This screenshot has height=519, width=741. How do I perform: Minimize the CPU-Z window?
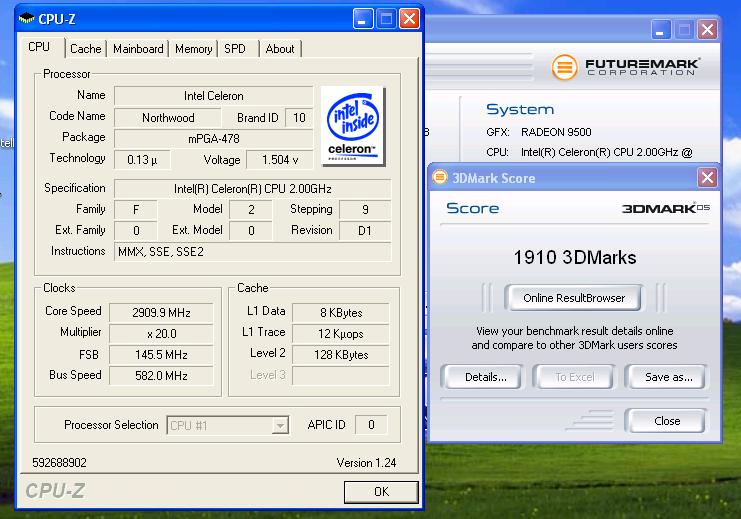tap(363, 19)
